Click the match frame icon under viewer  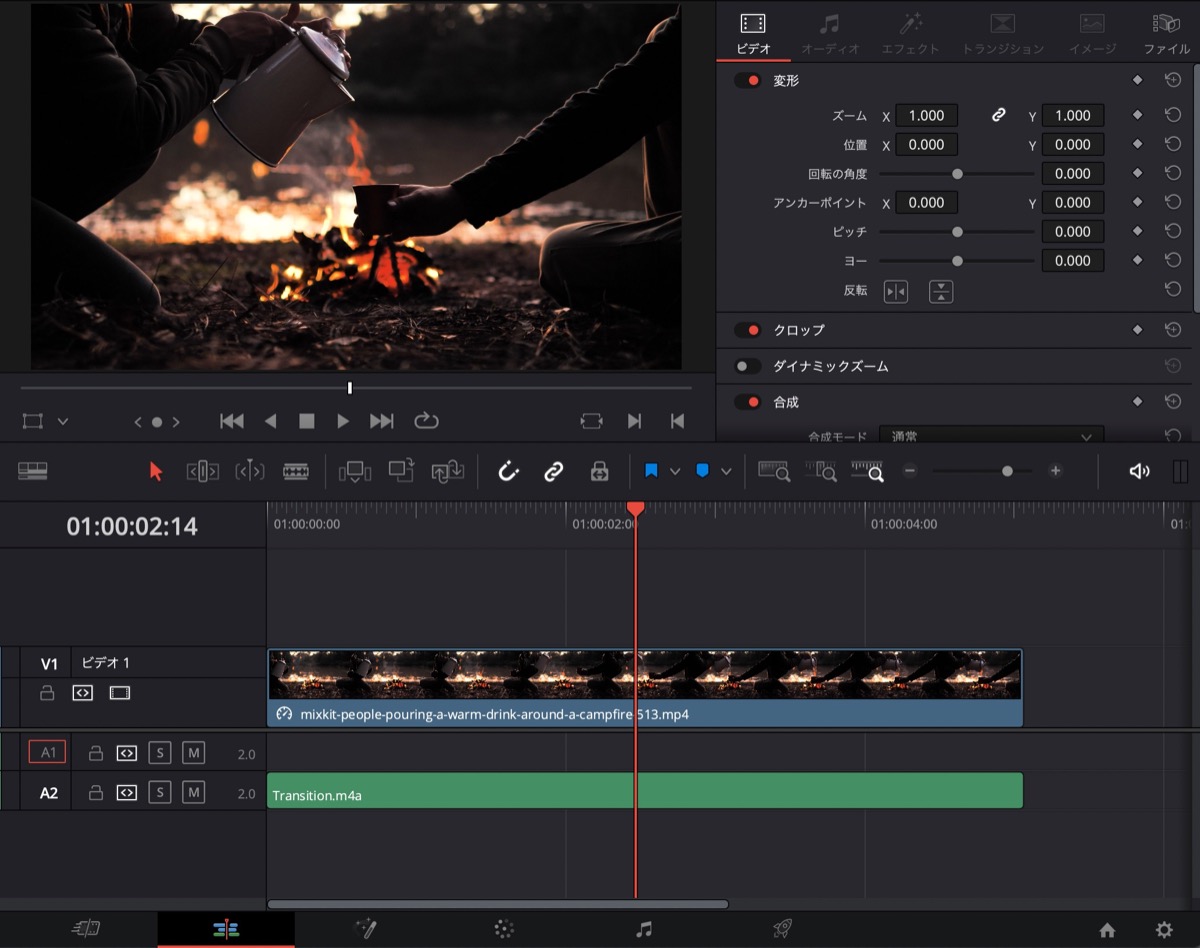click(x=591, y=421)
